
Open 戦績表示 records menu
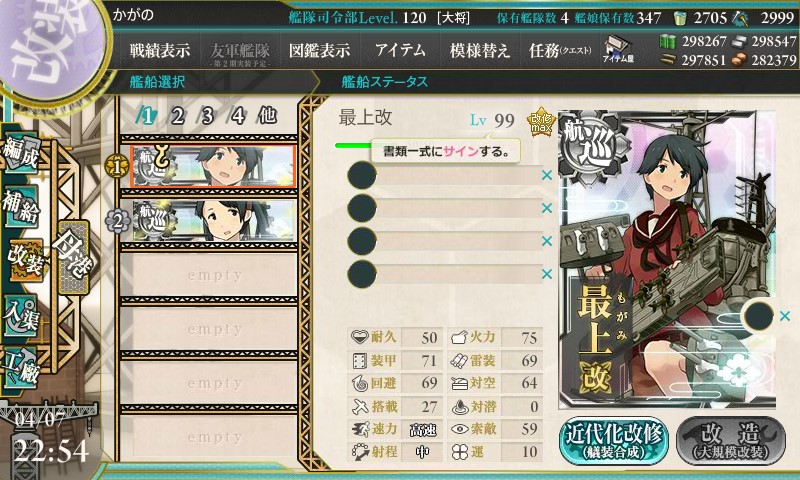click(x=160, y=50)
